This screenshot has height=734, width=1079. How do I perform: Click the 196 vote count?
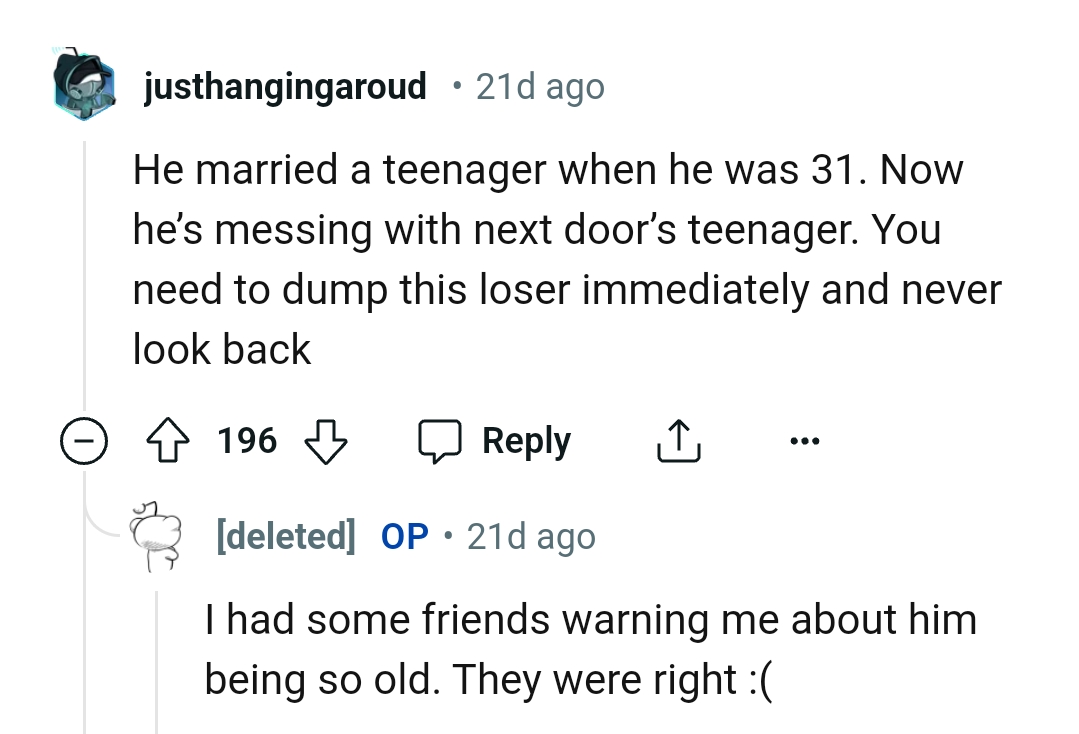[246, 440]
